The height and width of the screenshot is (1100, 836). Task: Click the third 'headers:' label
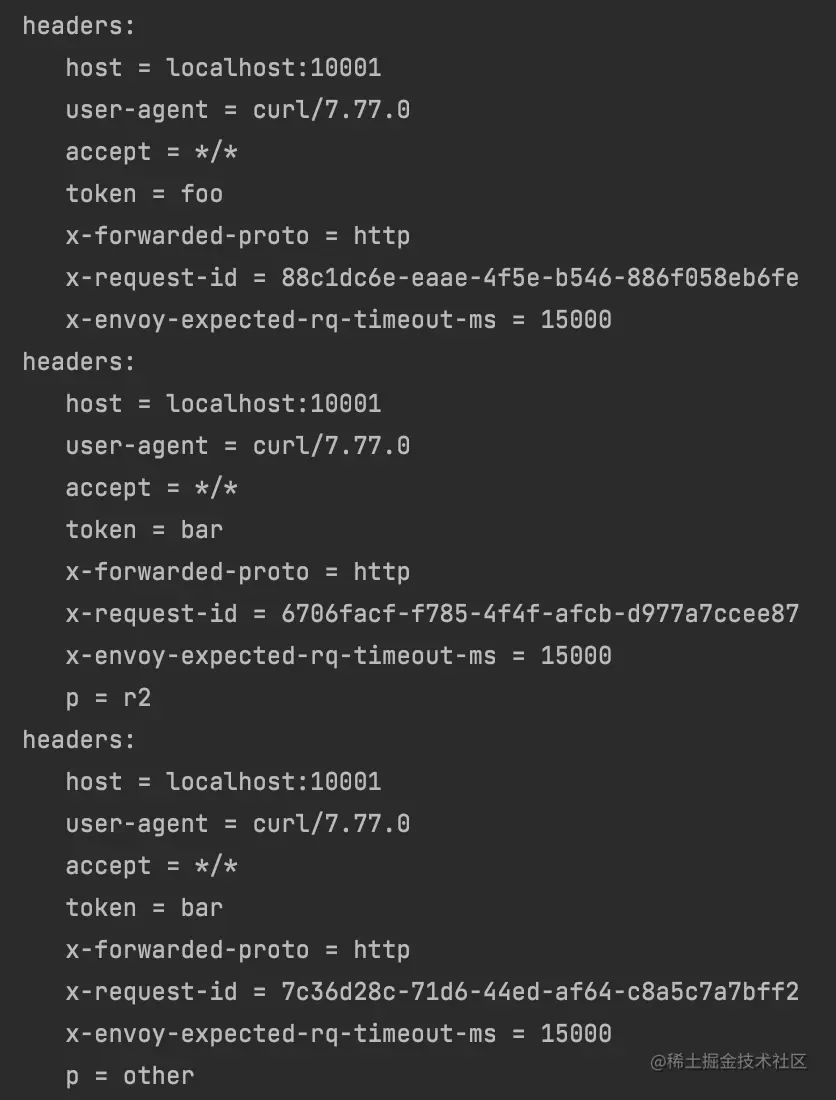[x=79, y=740]
